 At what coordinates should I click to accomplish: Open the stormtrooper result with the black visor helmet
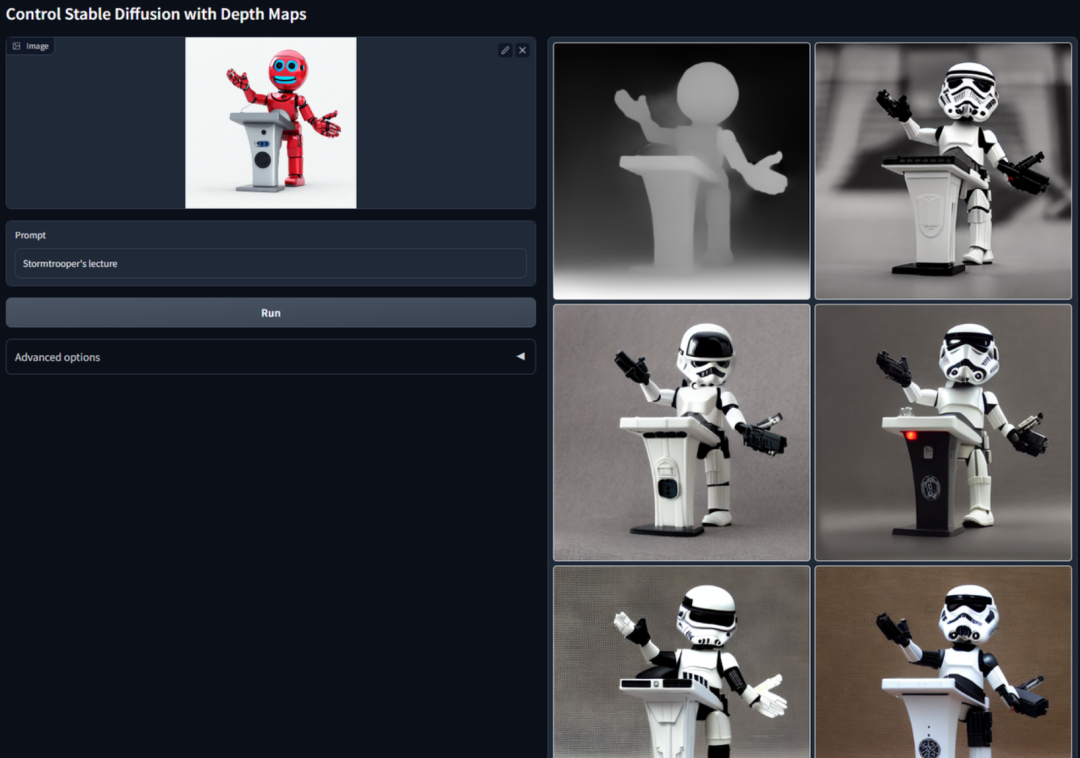coord(682,432)
